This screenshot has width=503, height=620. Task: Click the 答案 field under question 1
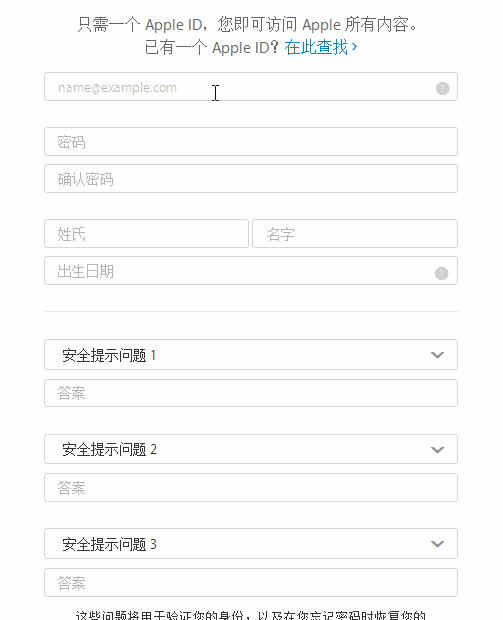point(251,393)
